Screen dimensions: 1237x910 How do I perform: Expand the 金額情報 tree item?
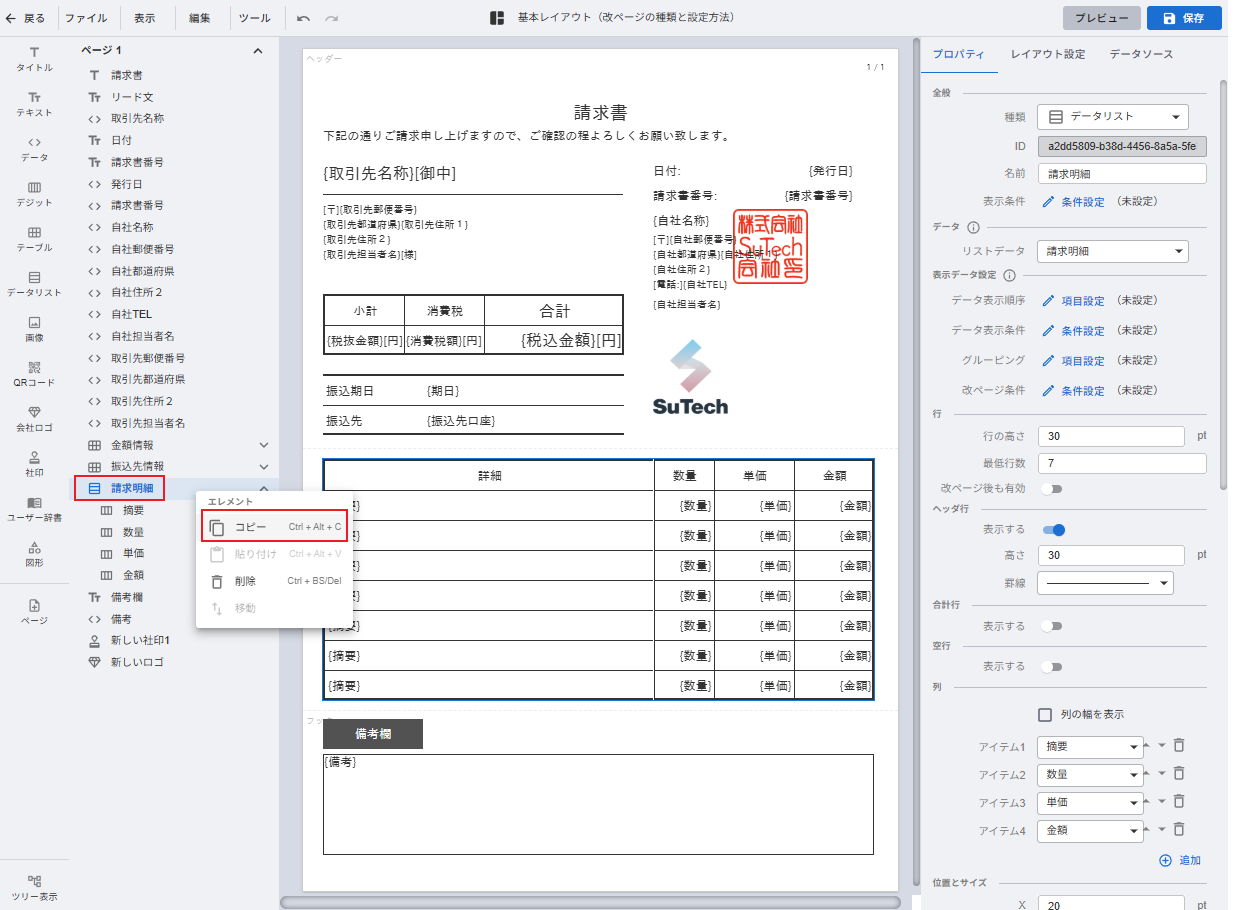[264, 445]
